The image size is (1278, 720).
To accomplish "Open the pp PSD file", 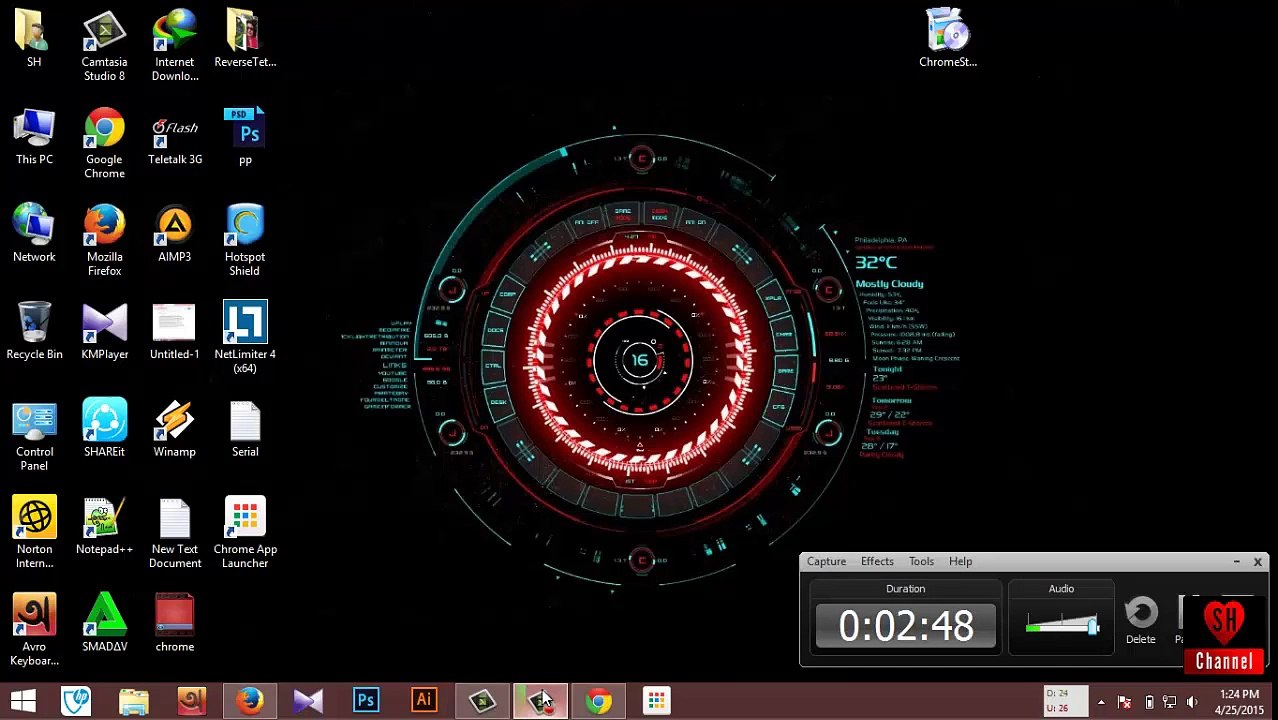I will click(x=245, y=137).
